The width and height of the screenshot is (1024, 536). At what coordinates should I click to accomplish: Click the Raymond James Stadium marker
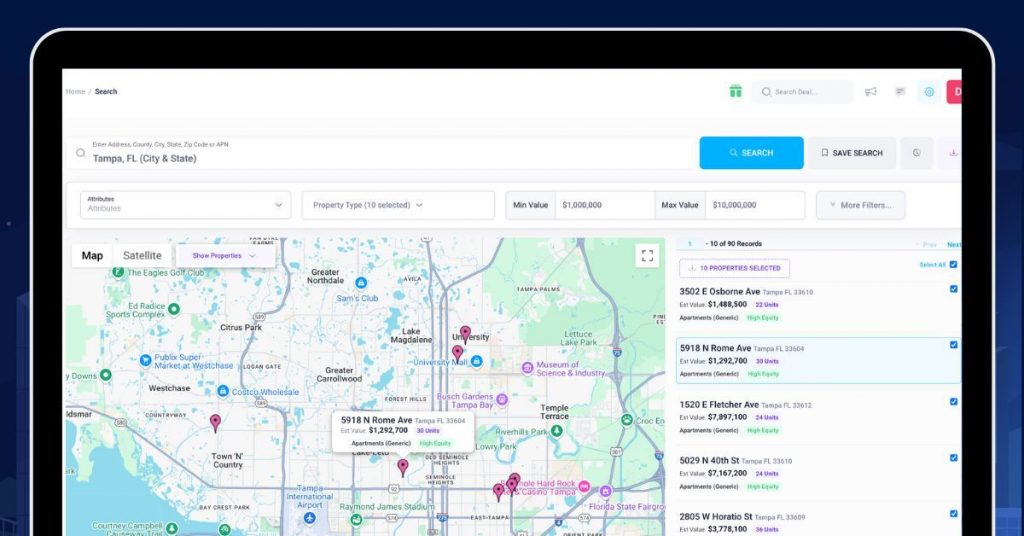356,520
